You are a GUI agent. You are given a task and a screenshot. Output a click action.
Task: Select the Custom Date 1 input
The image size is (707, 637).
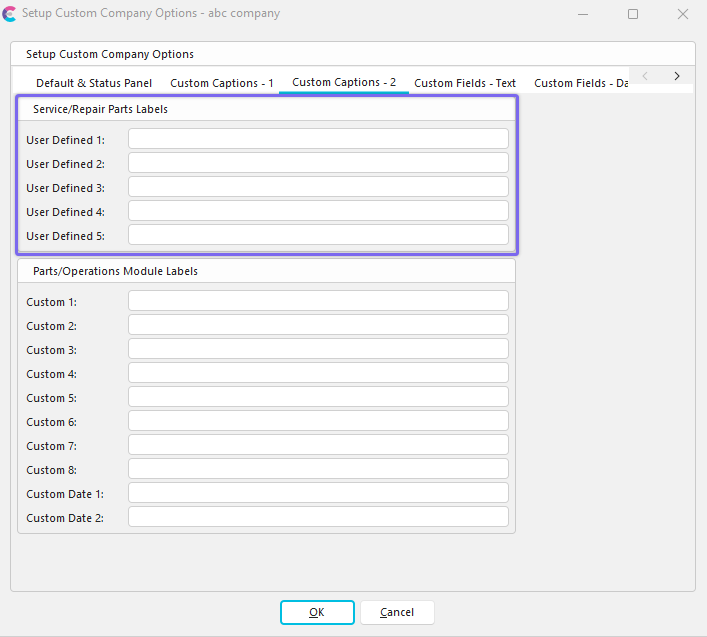[x=318, y=493]
